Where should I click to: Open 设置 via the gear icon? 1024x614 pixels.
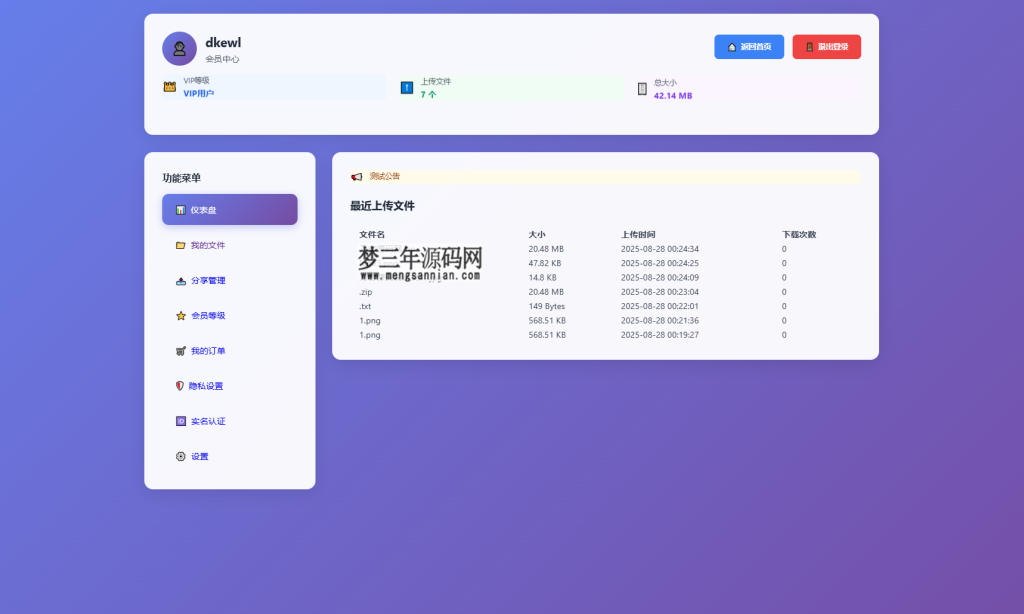coord(180,456)
